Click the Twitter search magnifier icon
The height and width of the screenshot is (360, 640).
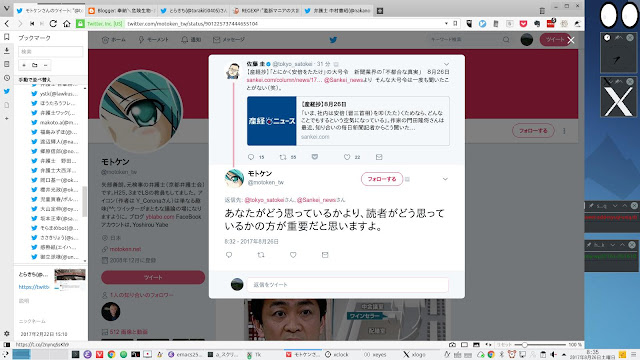pos(506,40)
